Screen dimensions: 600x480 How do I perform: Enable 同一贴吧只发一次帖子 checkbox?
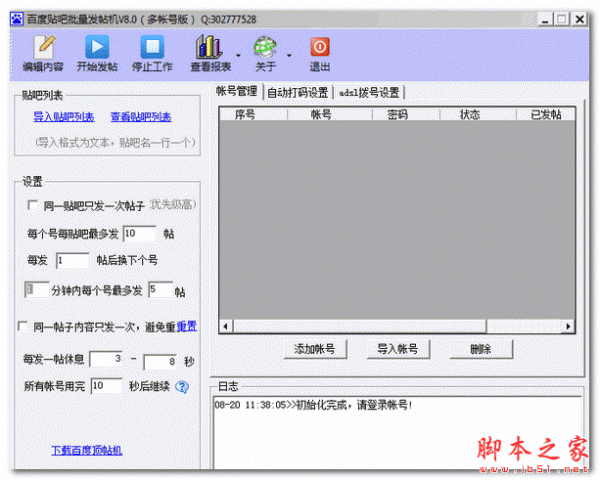(33, 205)
